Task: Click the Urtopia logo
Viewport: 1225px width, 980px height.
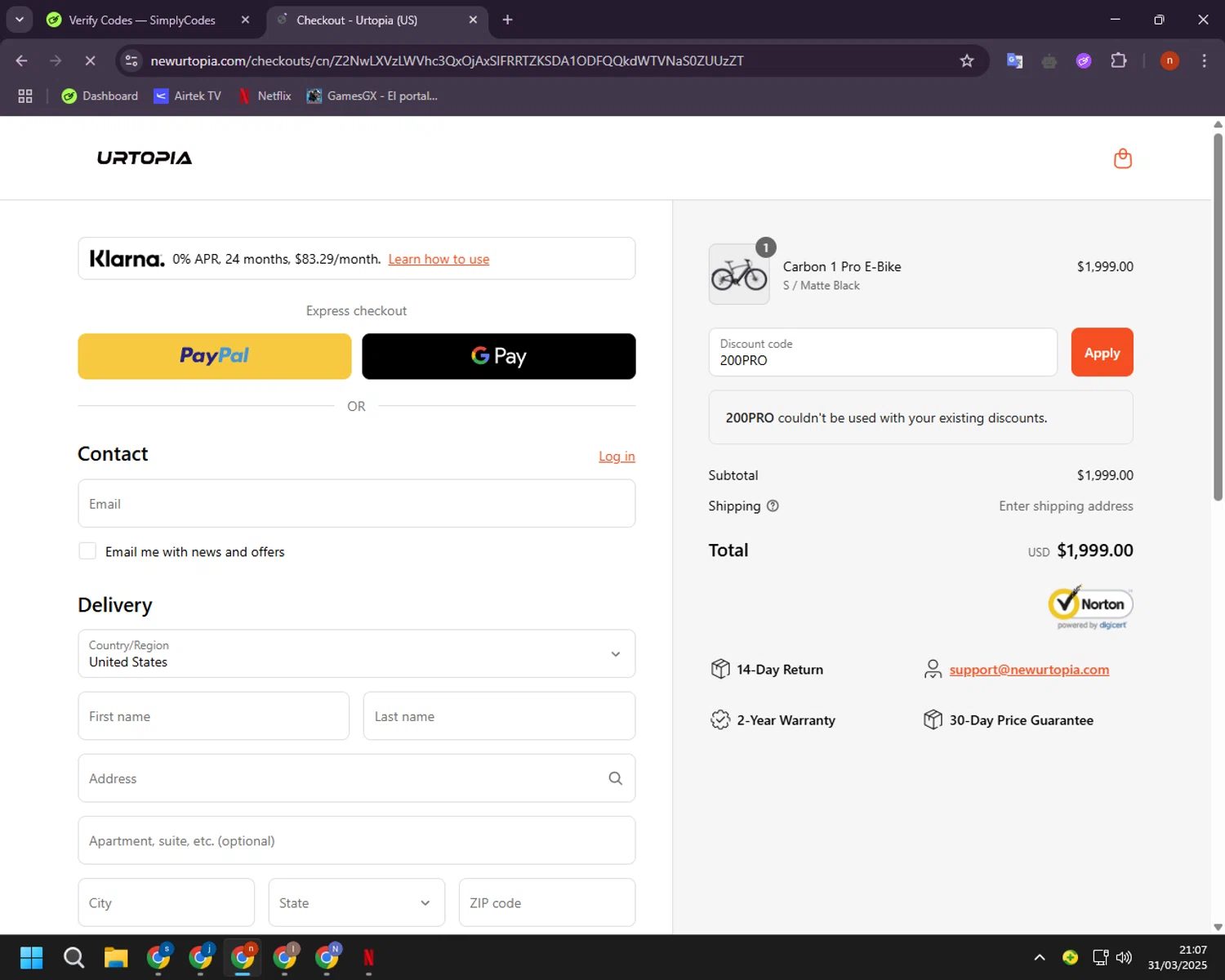Action: pyautogui.click(x=145, y=158)
